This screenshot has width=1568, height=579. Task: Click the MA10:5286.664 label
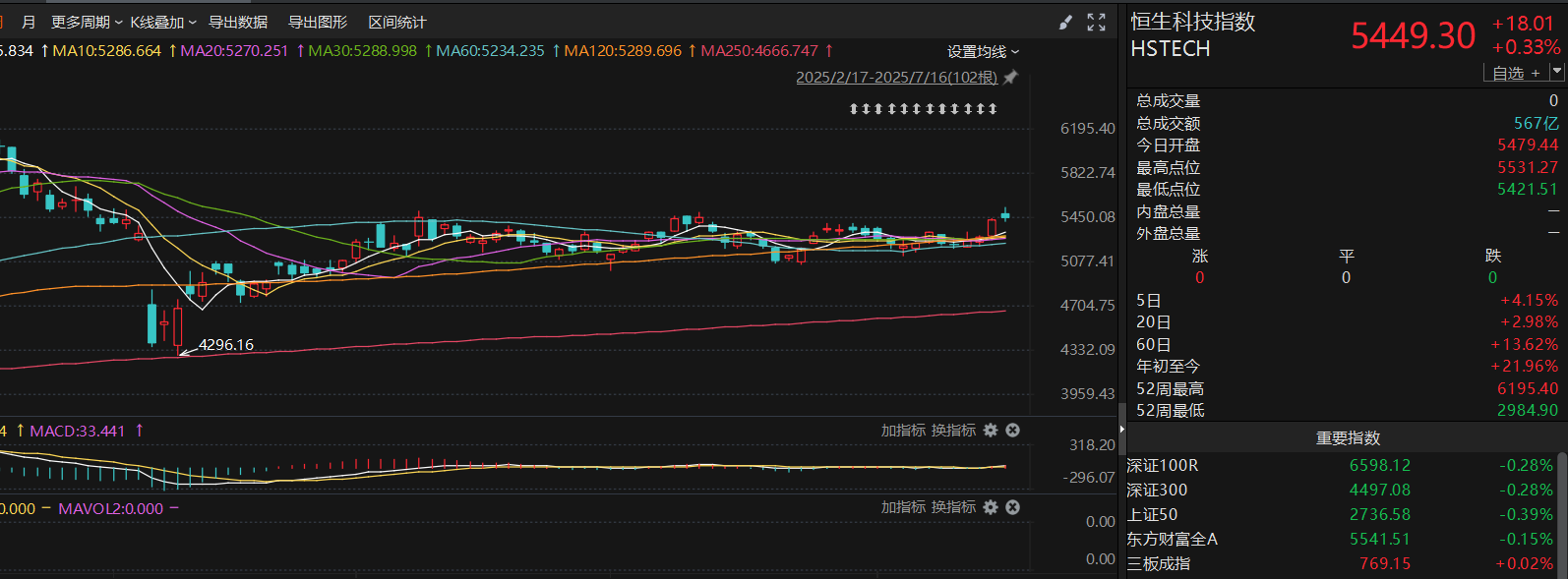point(106,50)
